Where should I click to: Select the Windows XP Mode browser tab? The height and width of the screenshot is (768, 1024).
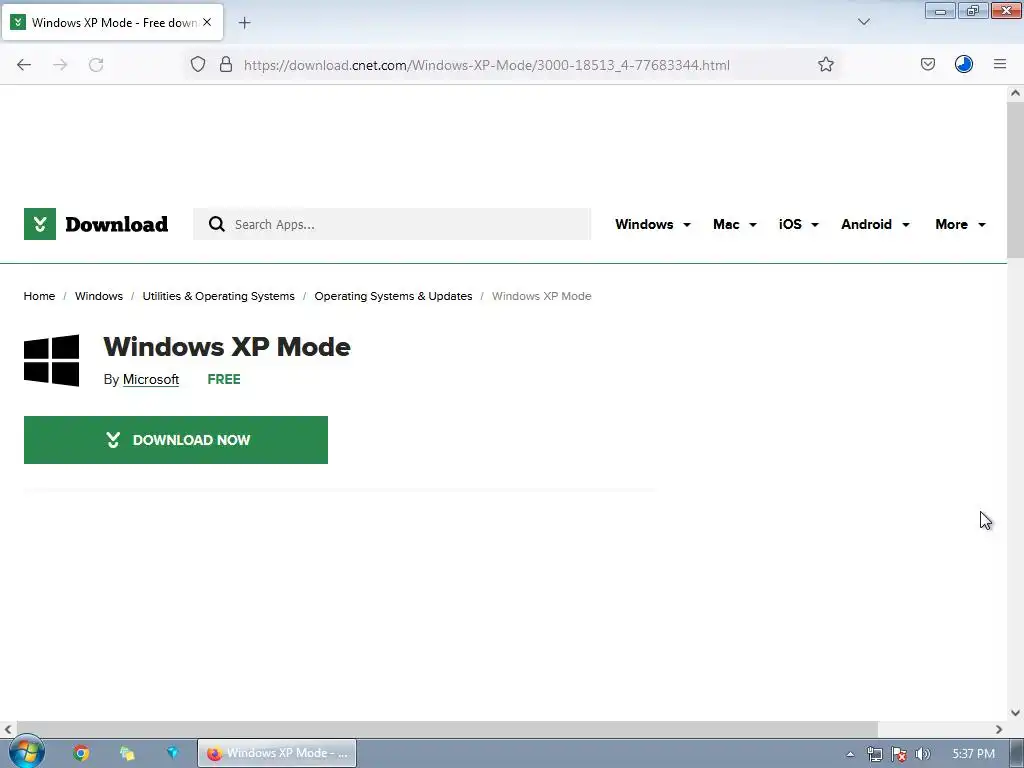click(x=112, y=22)
